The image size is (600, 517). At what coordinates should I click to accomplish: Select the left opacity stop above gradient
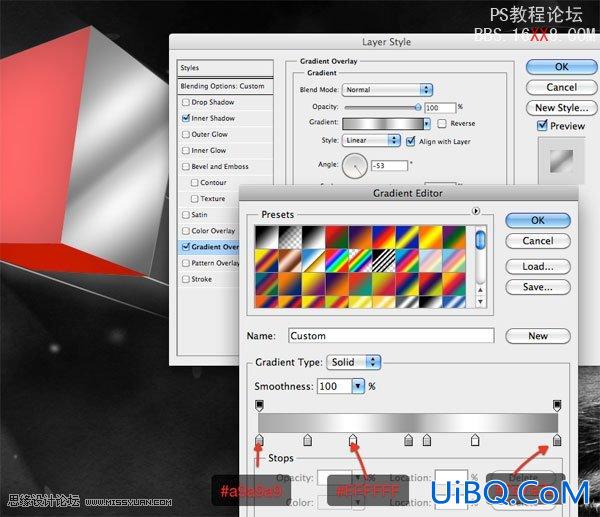click(259, 405)
